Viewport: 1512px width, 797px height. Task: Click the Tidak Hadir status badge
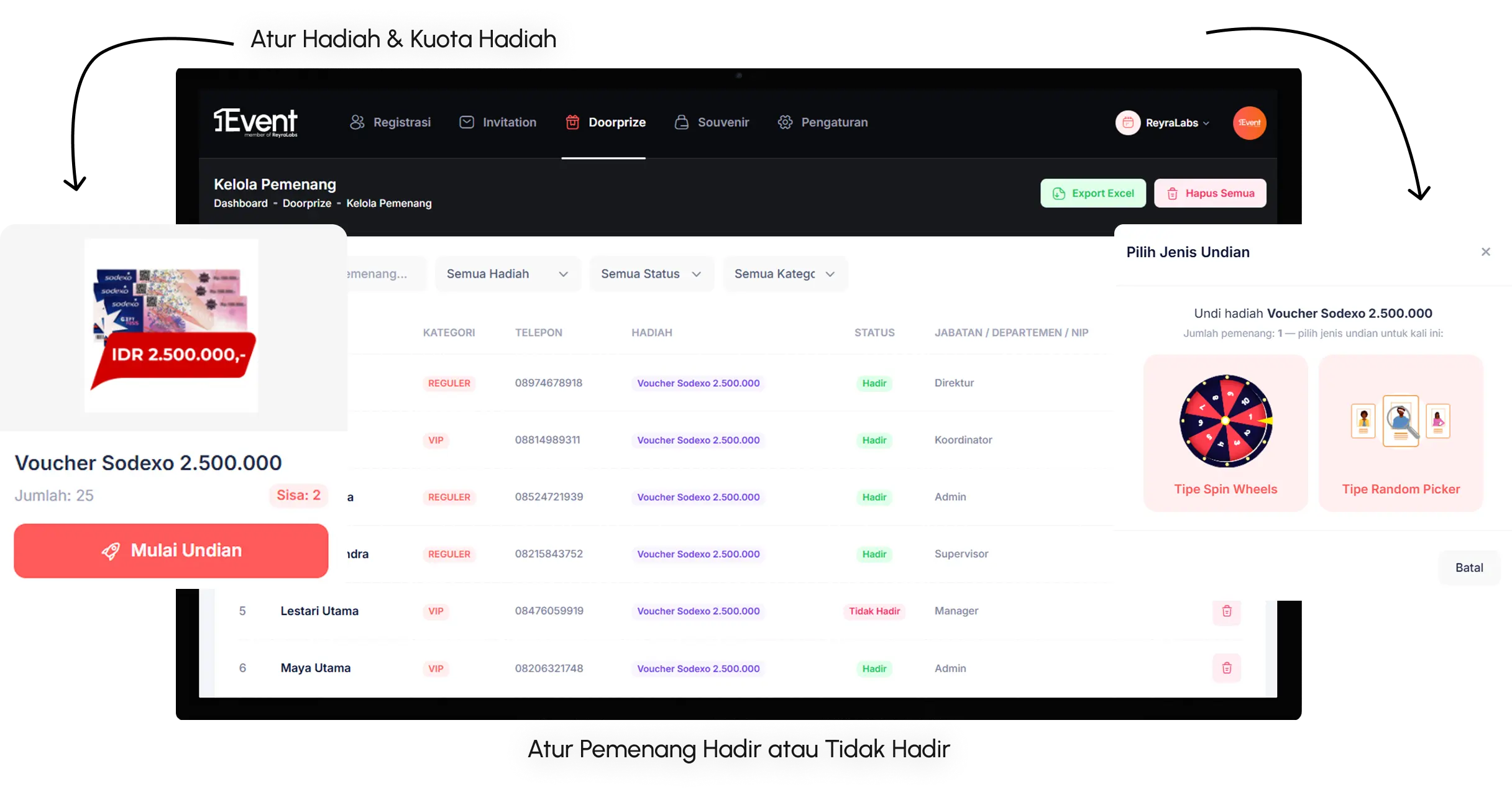[874, 611]
